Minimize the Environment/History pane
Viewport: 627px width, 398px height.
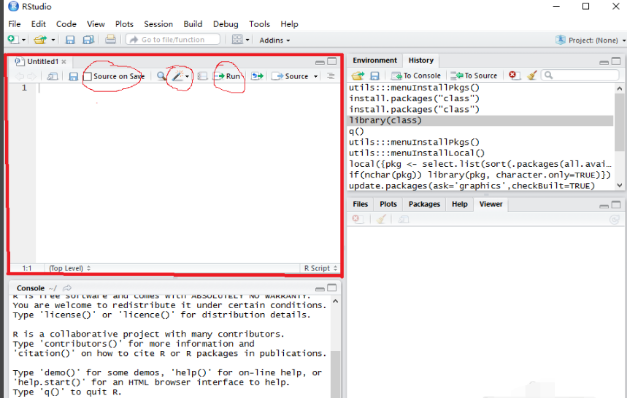[604, 62]
